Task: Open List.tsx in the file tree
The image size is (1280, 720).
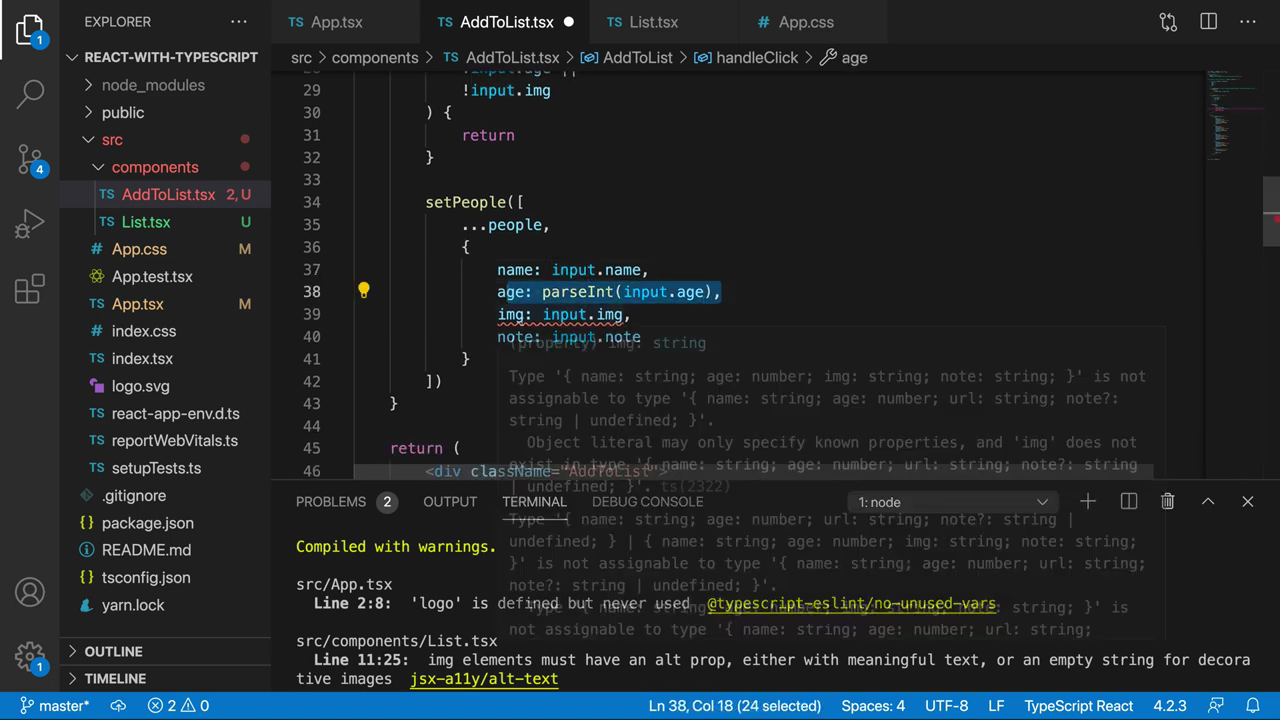Action: click(165, 222)
